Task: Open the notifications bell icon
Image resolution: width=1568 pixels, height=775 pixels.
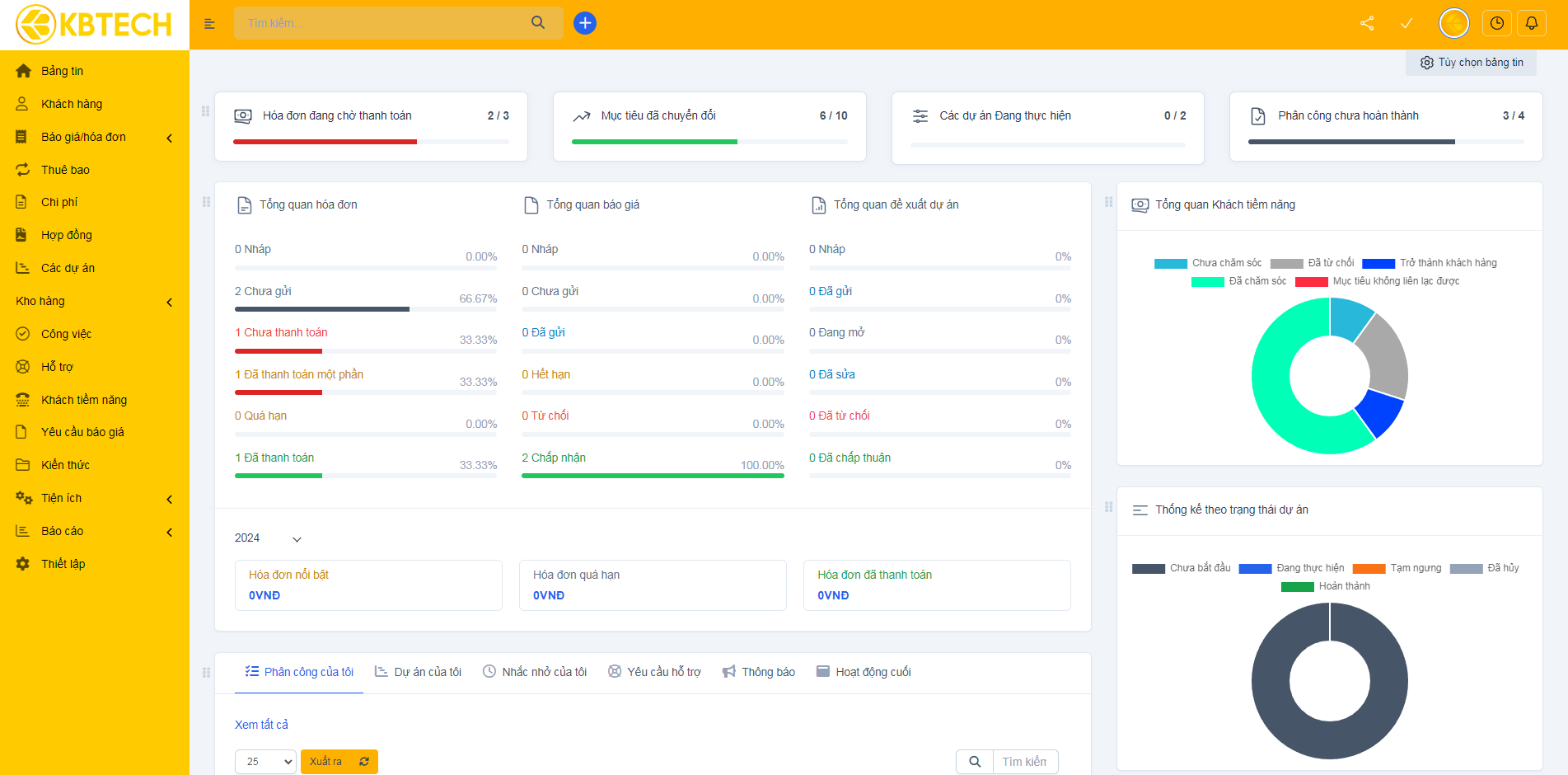Action: click(x=1532, y=23)
